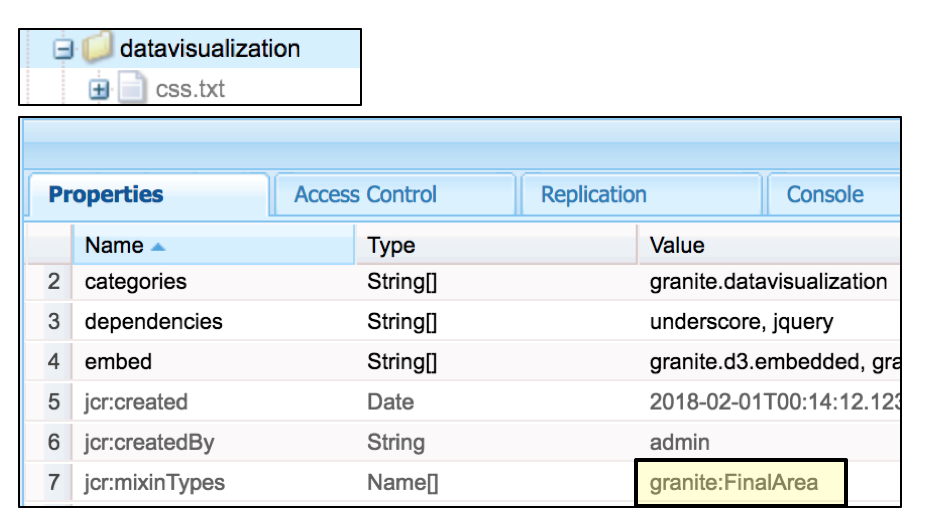Click the embed property name cell
Image resolution: width=926 pixels, height=522 pixels.
click(x=118, y=362)
